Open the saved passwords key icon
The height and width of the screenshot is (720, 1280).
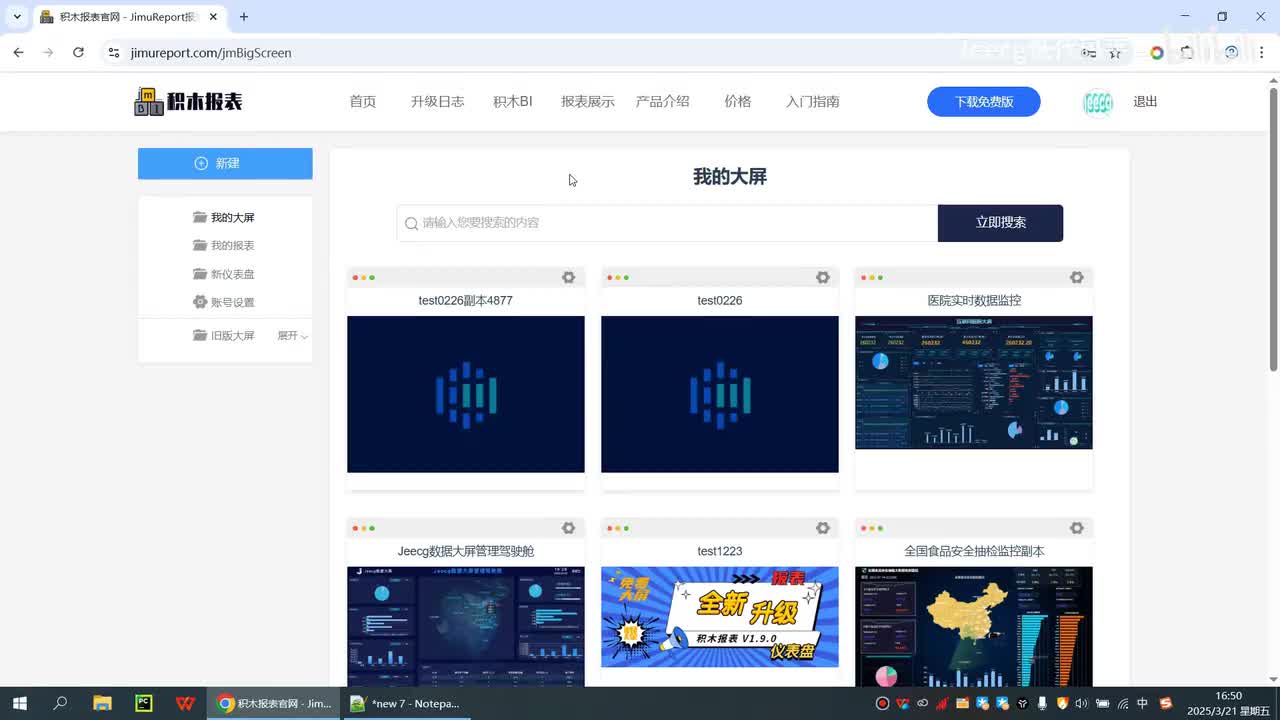point(1089,52)
